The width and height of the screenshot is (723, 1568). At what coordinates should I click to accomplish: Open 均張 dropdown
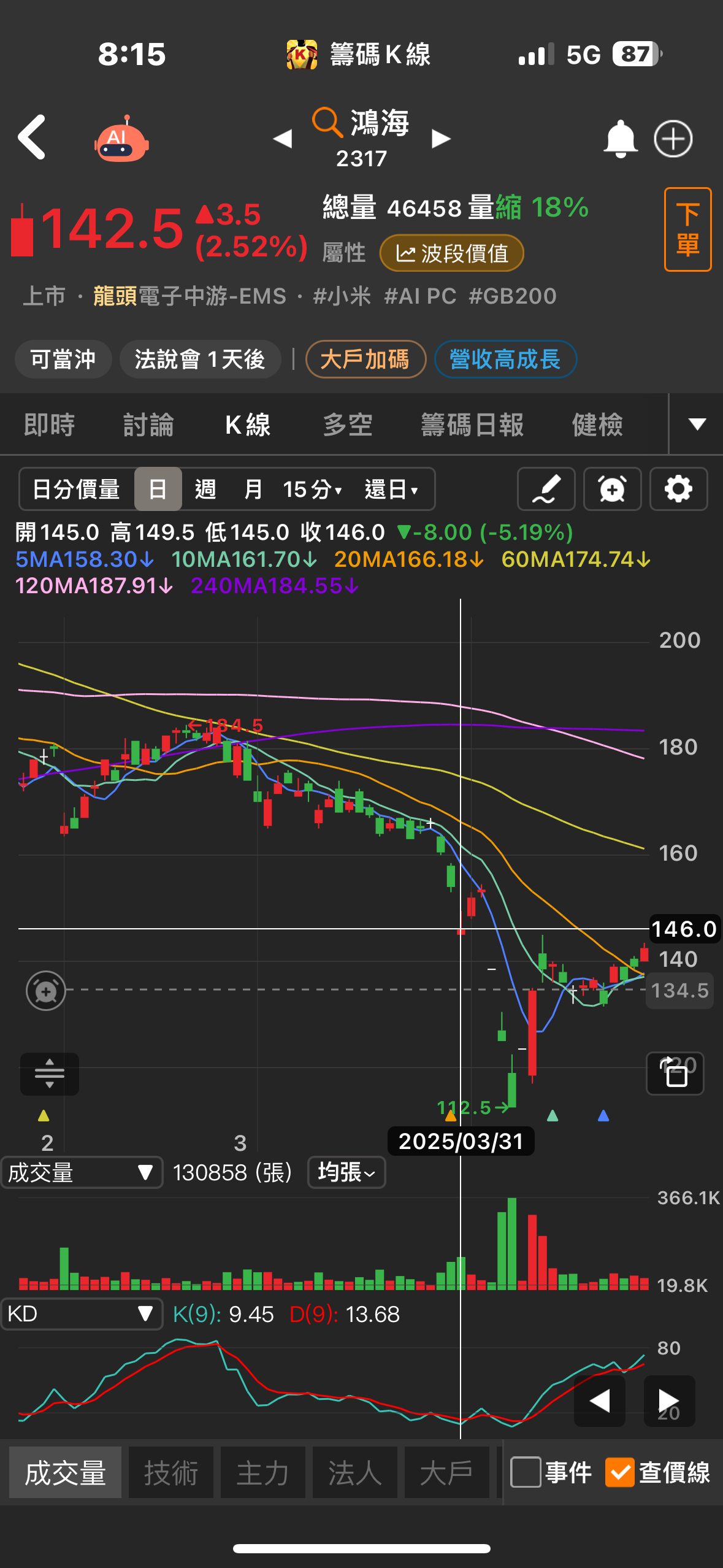point(346,1172)
